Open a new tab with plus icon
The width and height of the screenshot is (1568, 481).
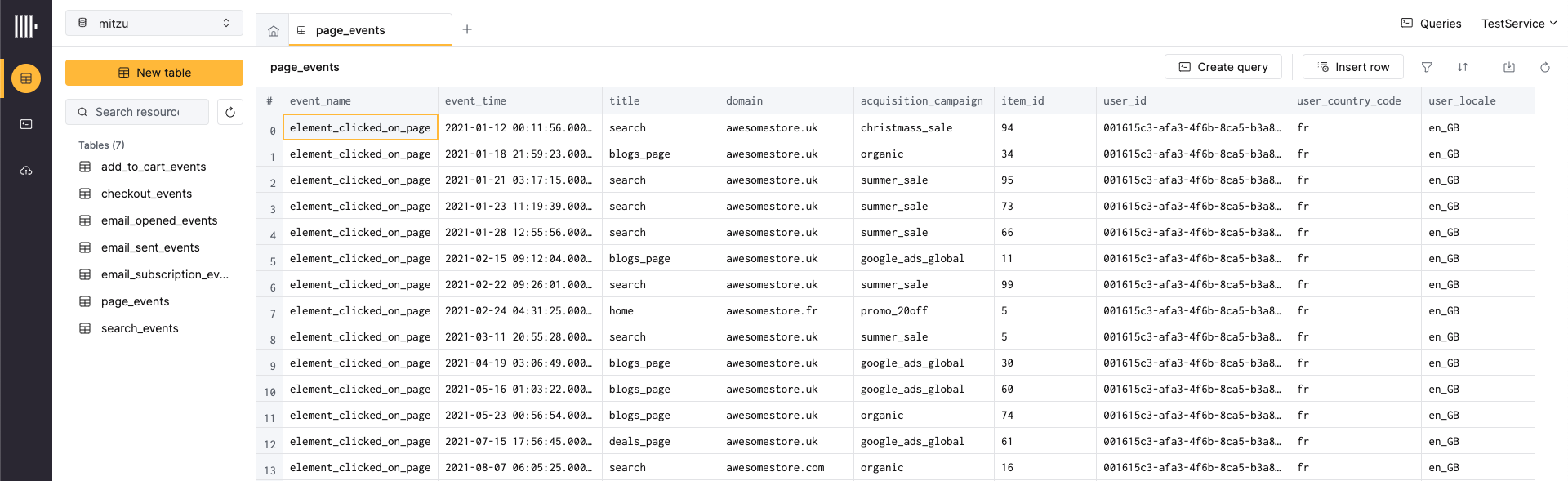467,29
